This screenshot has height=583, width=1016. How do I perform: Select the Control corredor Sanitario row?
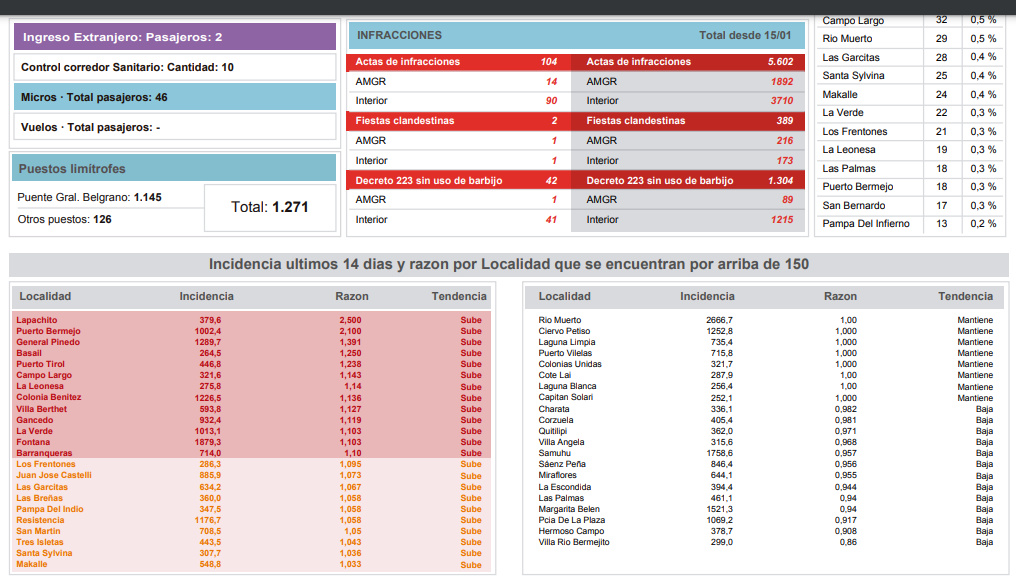coord(174,67)
